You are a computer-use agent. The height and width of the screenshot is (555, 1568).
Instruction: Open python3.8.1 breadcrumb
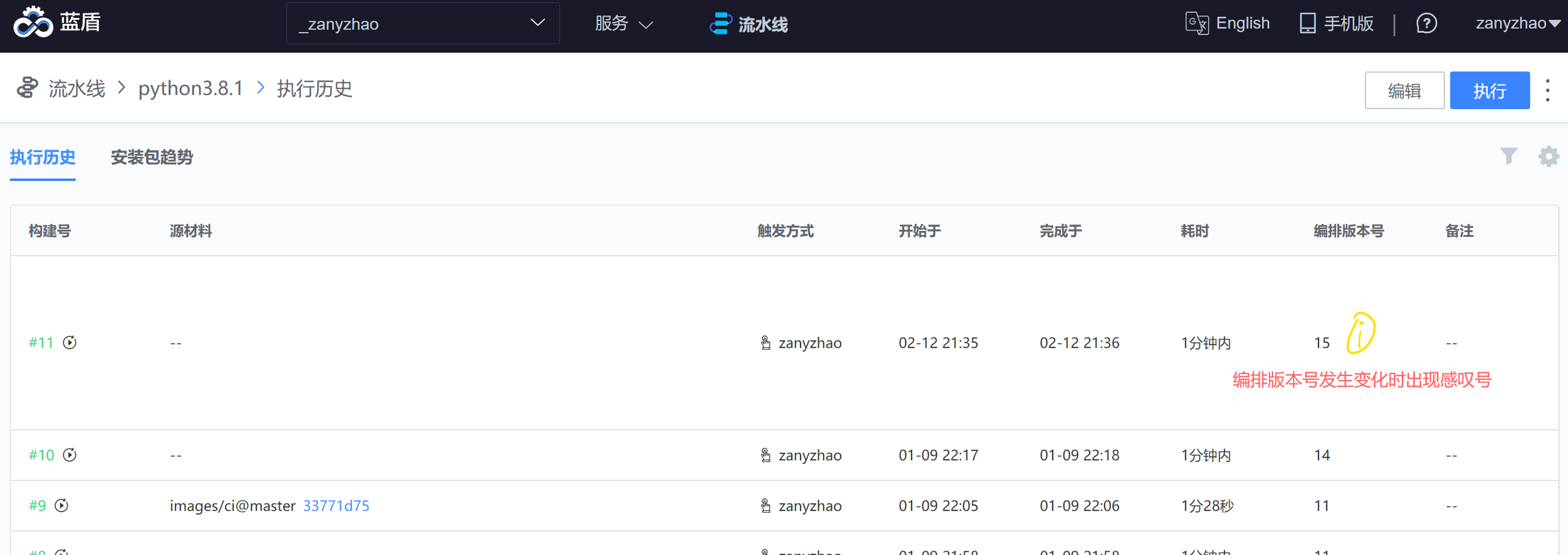(x=190, y=89)
